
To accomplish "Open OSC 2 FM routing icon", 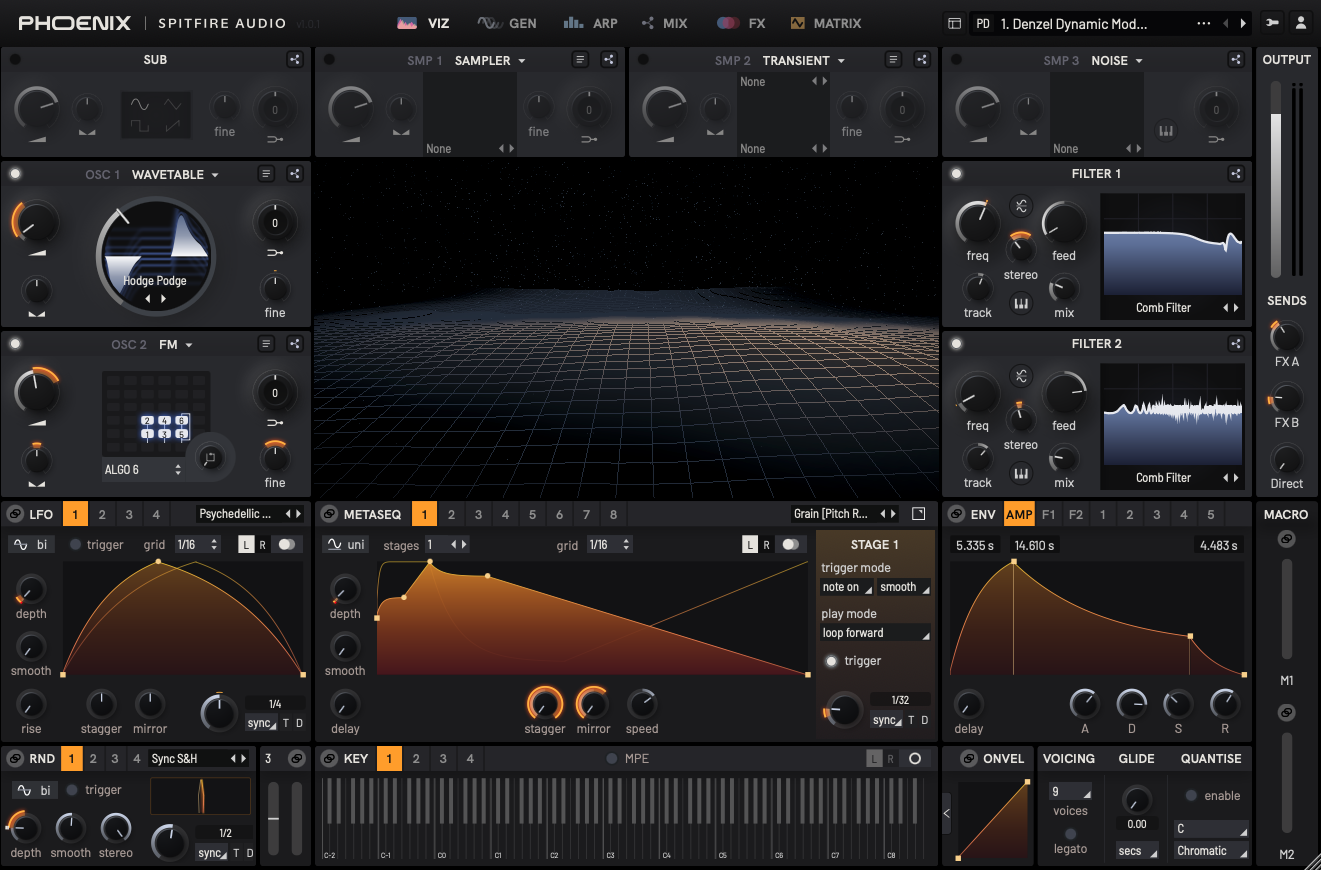I will (295, 344).
